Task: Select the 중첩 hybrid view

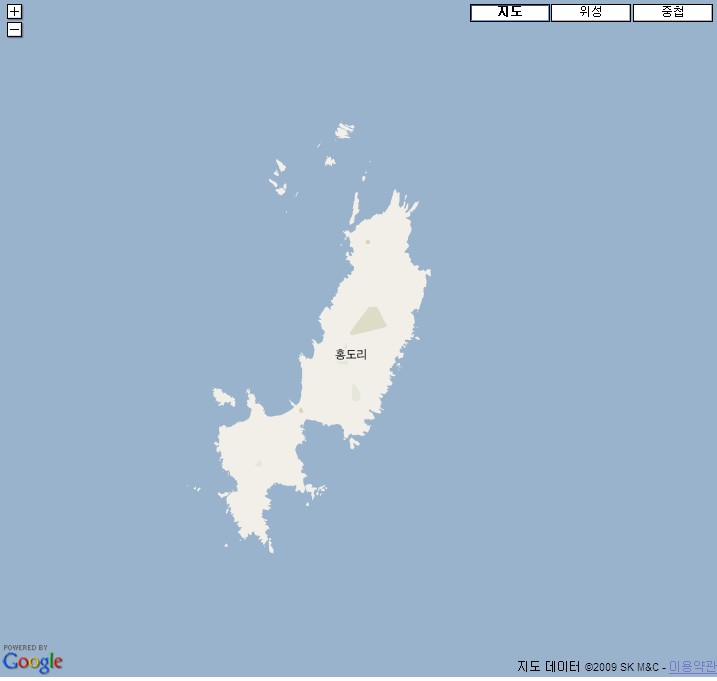Action: [673, 12]
